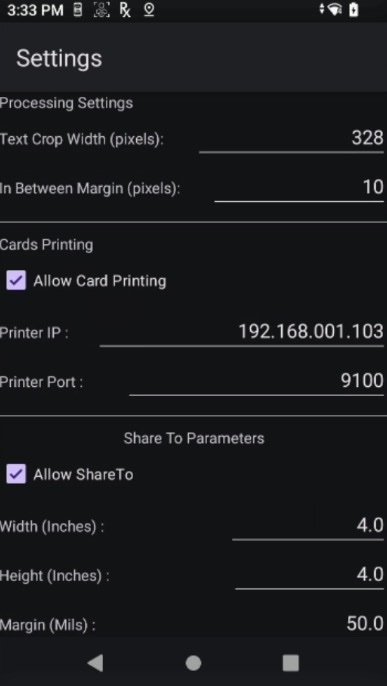
Task: Tap the Wi-Fi signal status icon
Action: (x=335, y=10)
